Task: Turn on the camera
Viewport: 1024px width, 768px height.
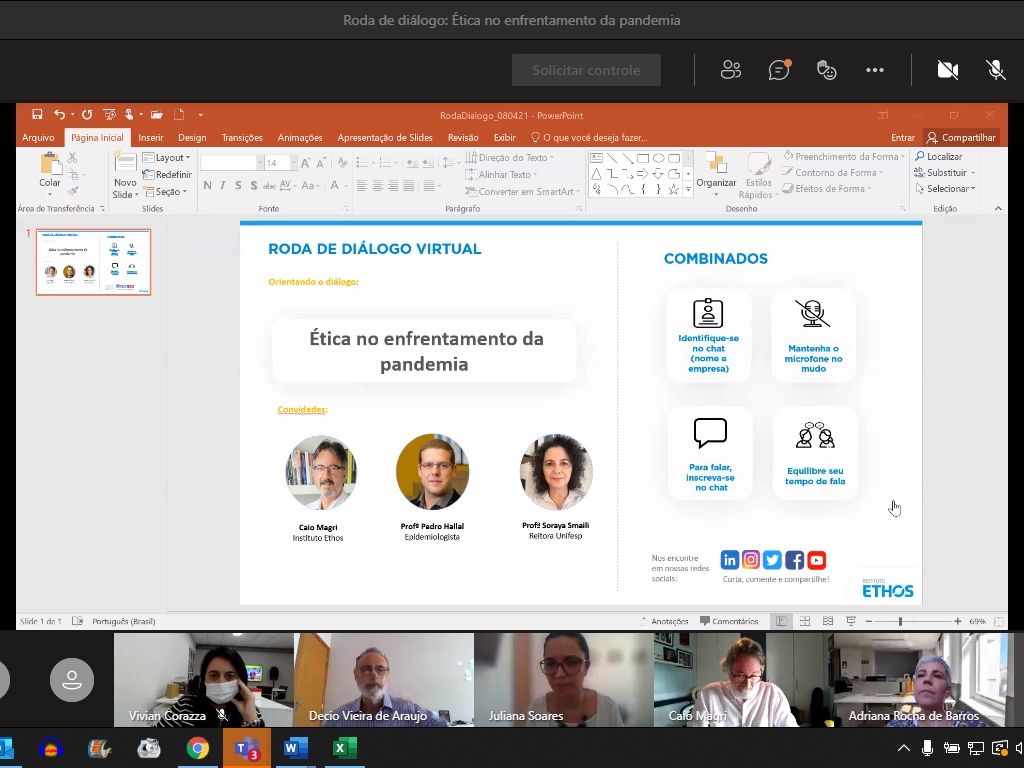Action: point(947,70)
